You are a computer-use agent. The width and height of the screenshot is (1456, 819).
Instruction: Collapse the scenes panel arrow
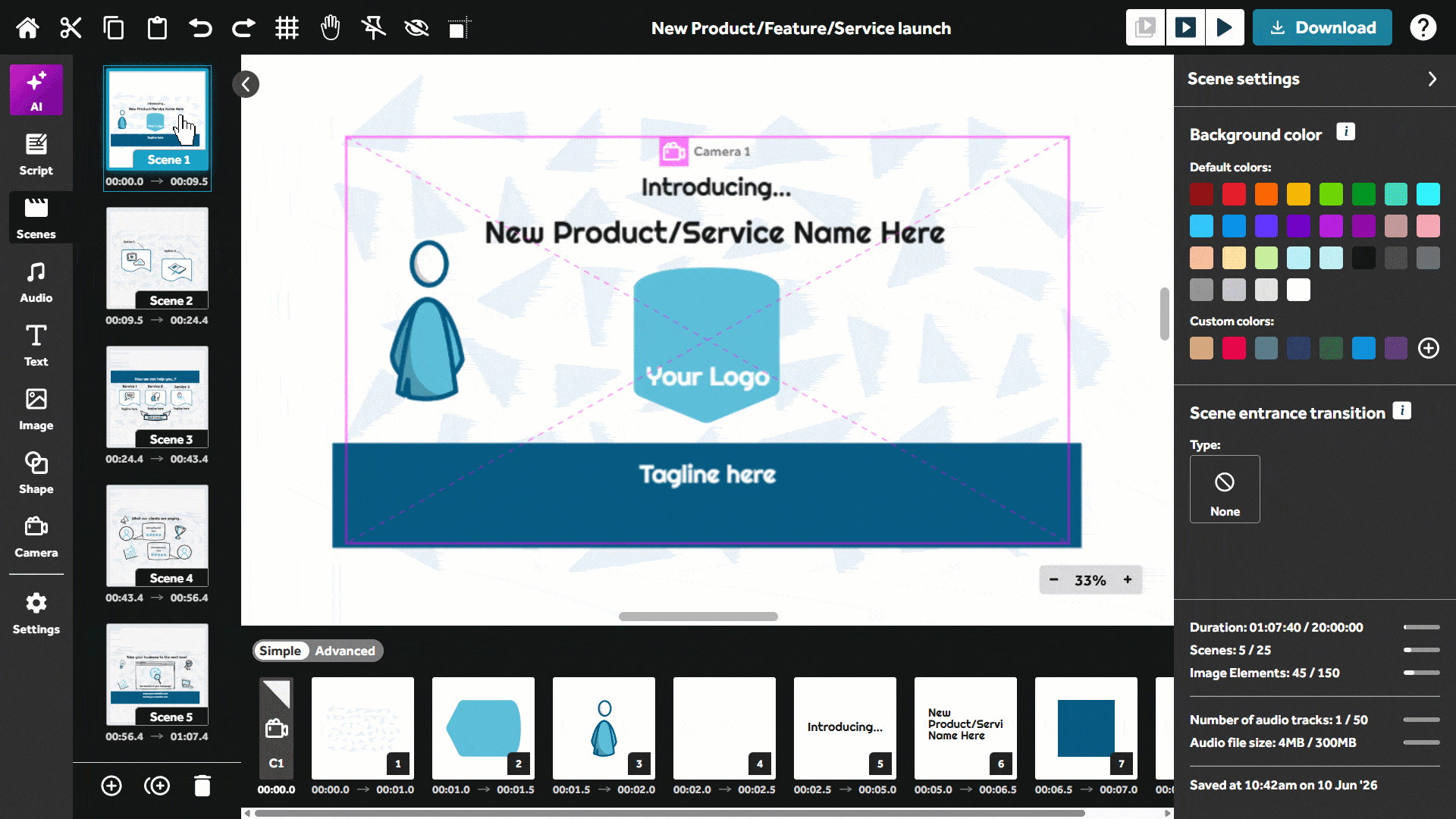click(246, 84)
